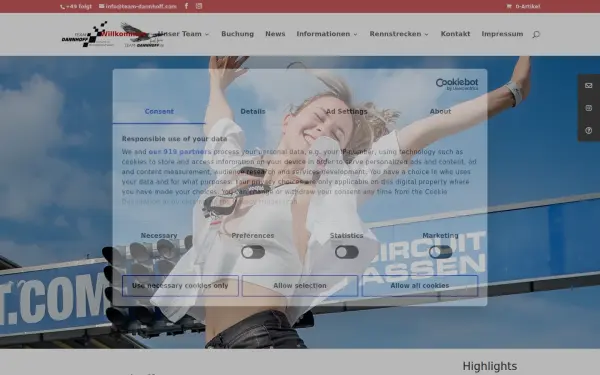
Task: Switch to the Ad Settings tab
Action: pos(347,111)
